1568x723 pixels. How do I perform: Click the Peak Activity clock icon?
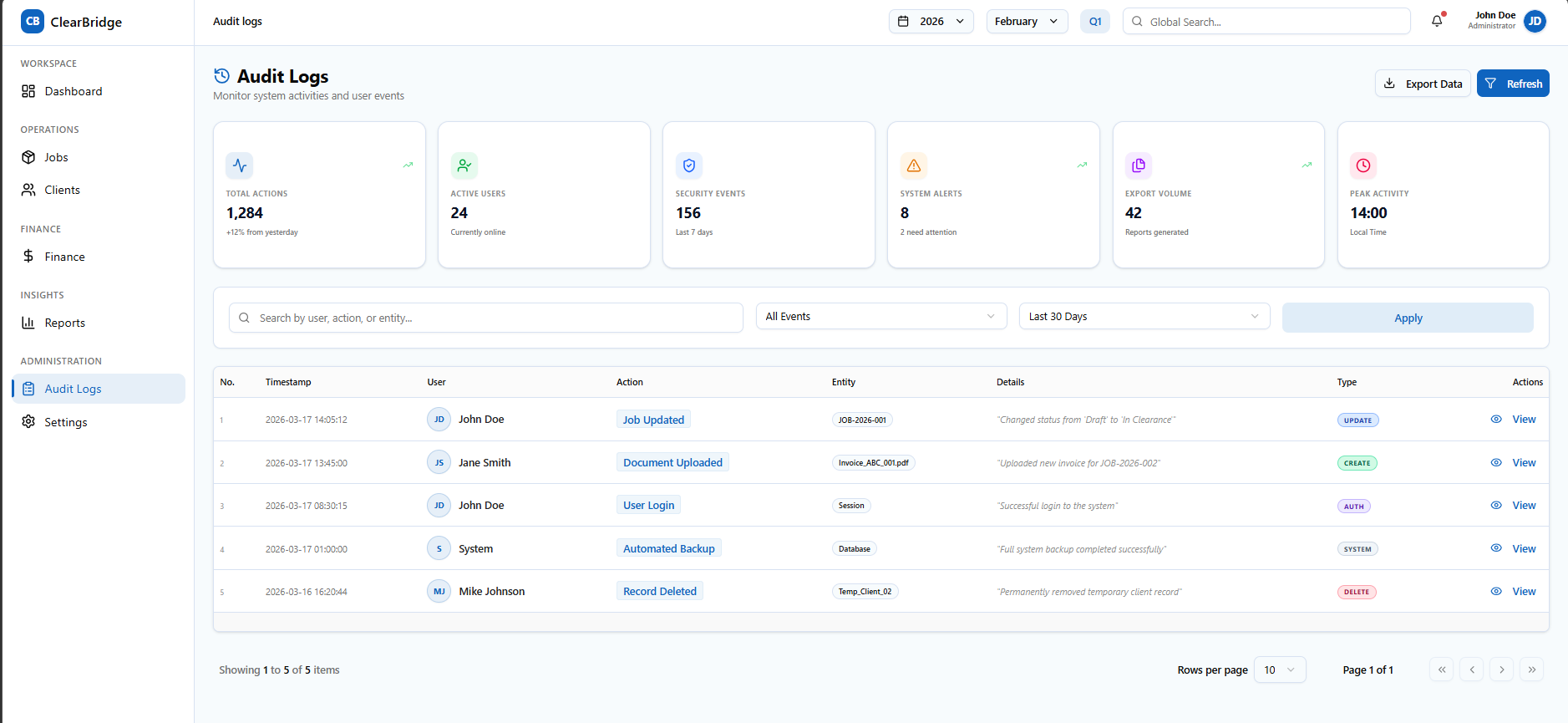1363,165
